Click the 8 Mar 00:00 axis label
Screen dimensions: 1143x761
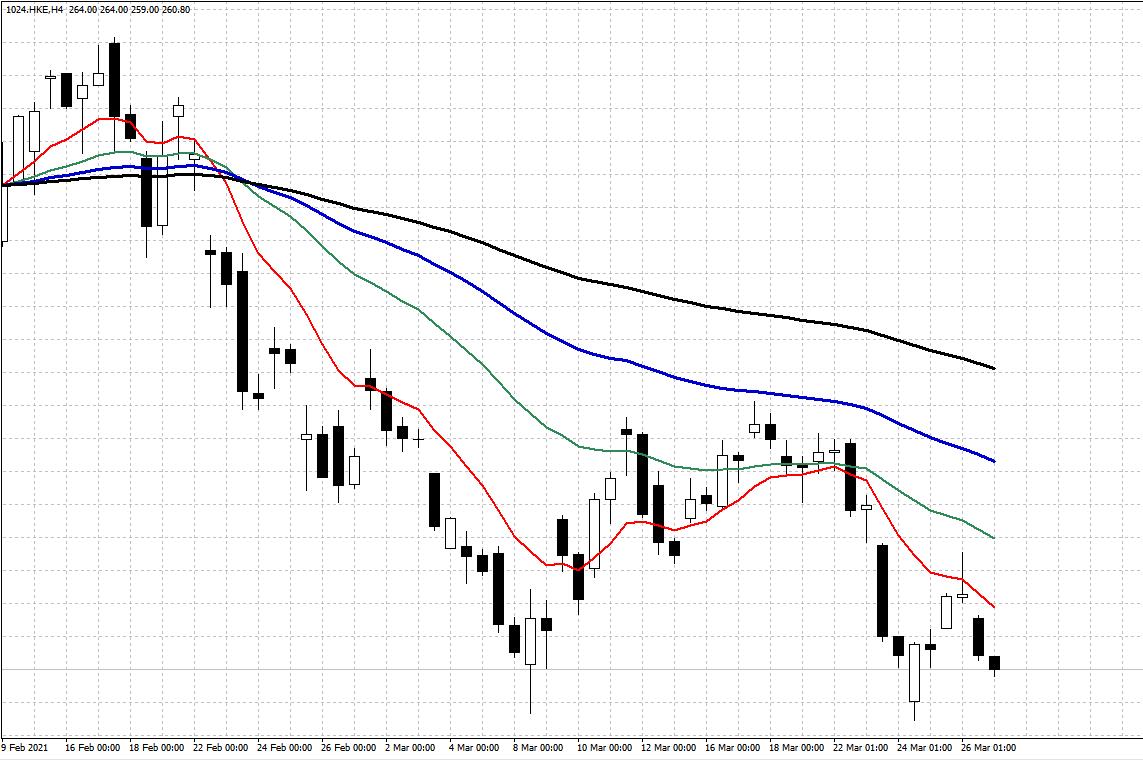pyautogui.click(x=538, y=747)
